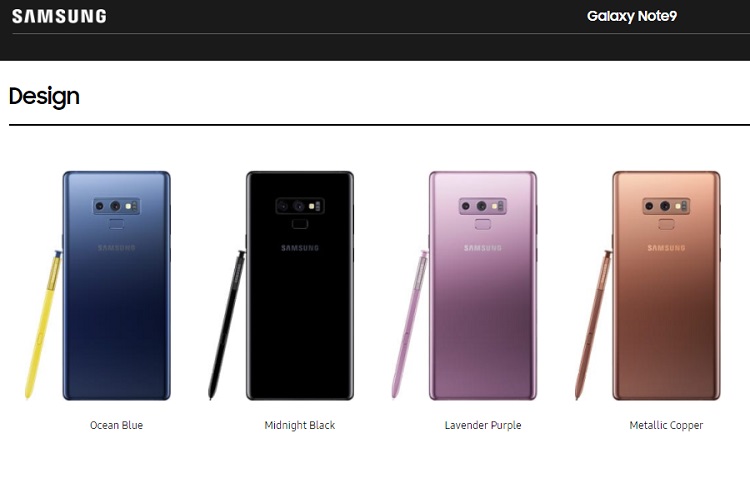Click the copper S Pen stylus
The height and width of the screenshot is (483, 750).
tap(593, 325)
